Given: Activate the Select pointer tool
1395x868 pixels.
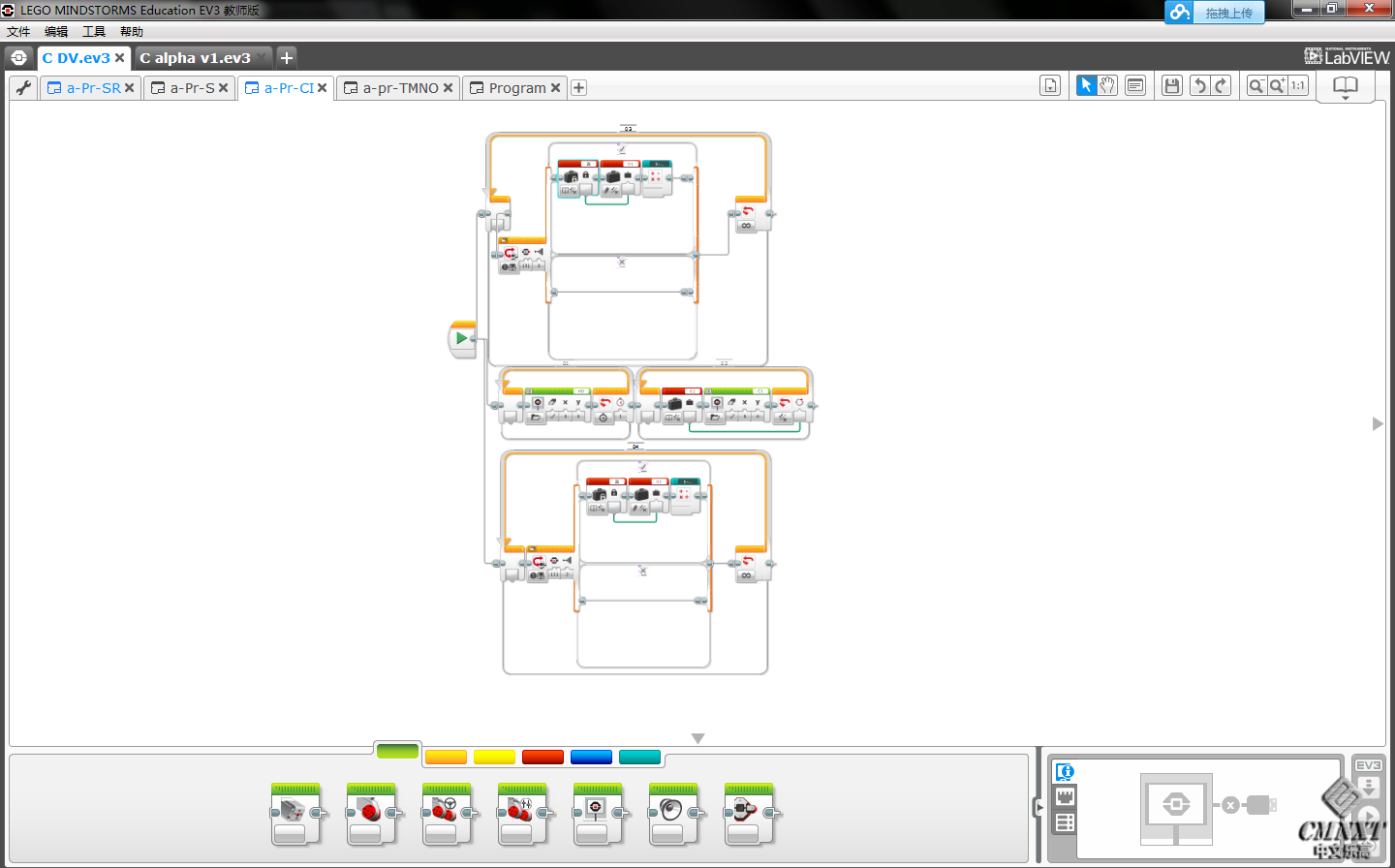Looking at the screenshot, I should [1086, 85].
